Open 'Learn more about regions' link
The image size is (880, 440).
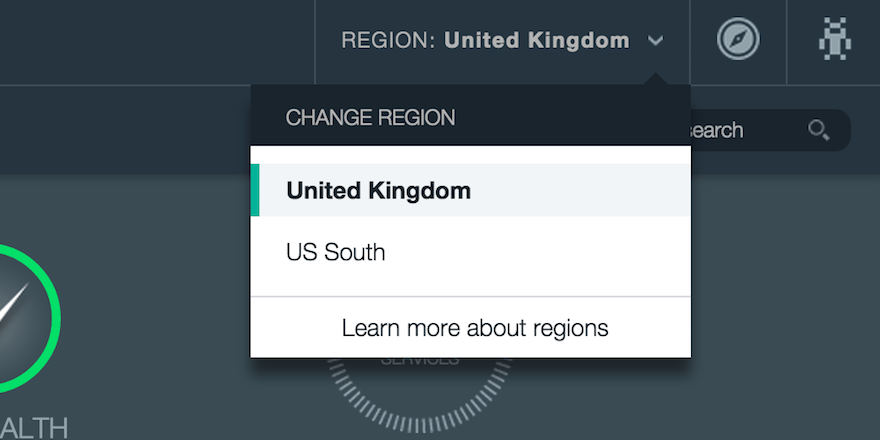(475, 328)
